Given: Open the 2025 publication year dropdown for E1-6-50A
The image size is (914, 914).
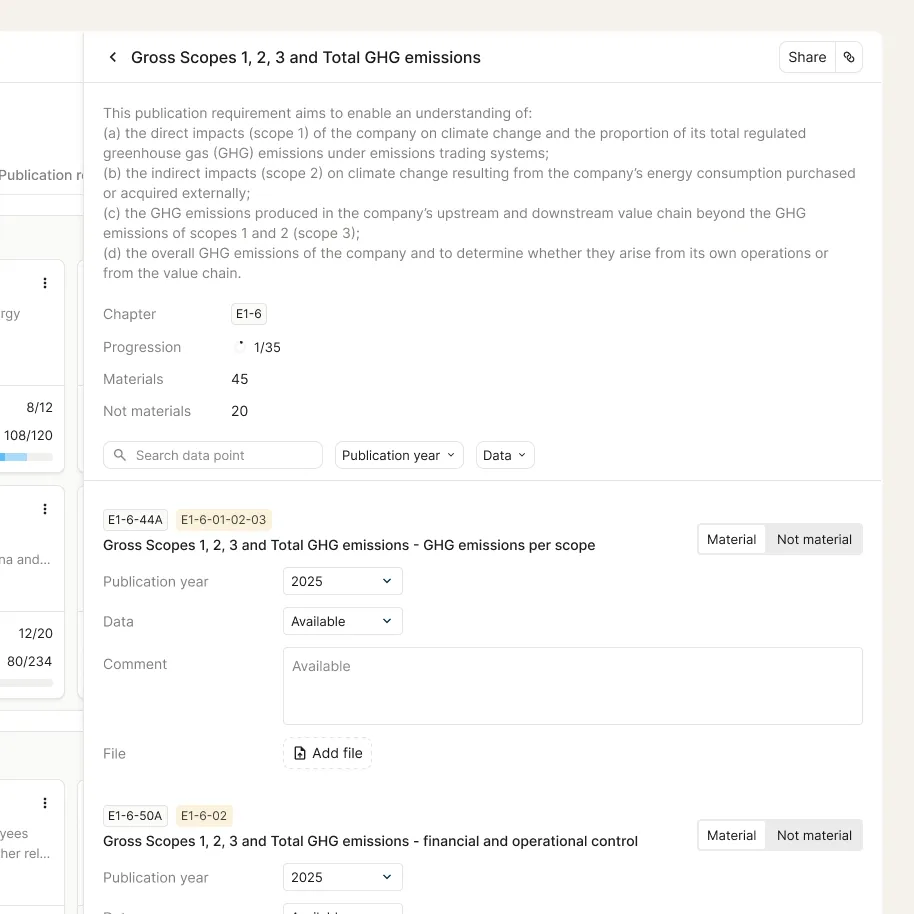Looking at the screenshot, I should tap(343, 878).
